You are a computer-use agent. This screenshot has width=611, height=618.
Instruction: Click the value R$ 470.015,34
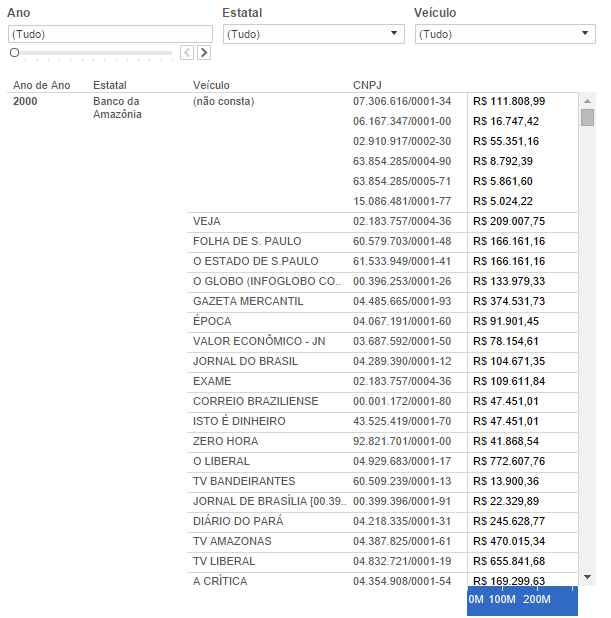click(x=509, y=541)
